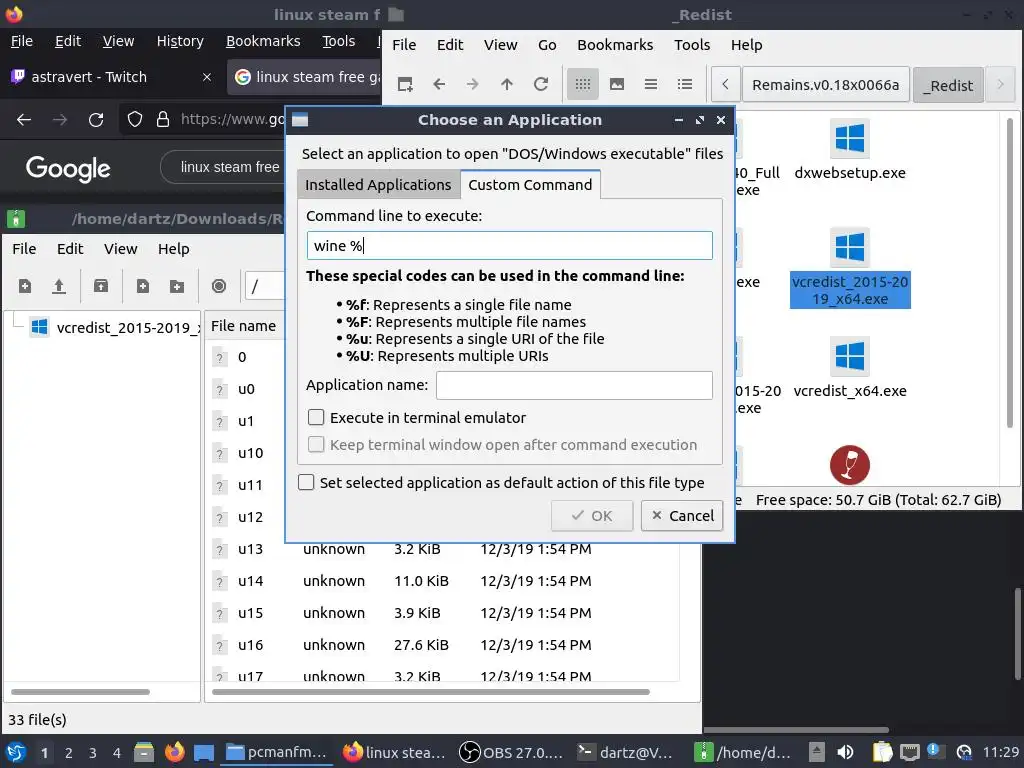Screen dimensions: 1024x768
Task: Select the u0 file in the archiver list
Action: pos(246,389)
